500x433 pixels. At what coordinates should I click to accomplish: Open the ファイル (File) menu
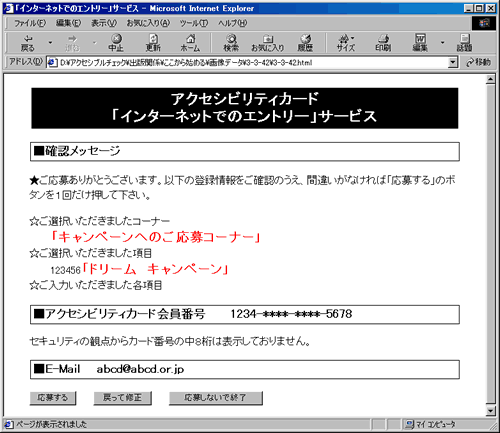point(30,23)
